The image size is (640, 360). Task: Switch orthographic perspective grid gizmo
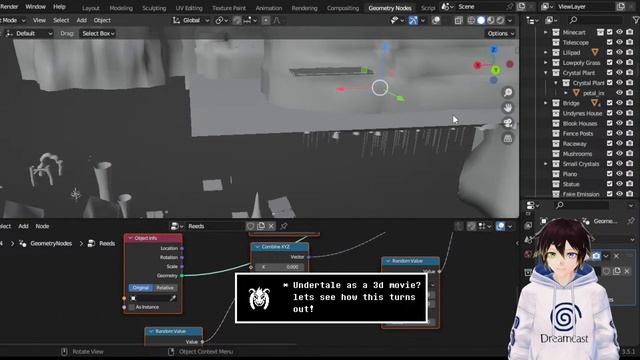[x=508, y=139]
